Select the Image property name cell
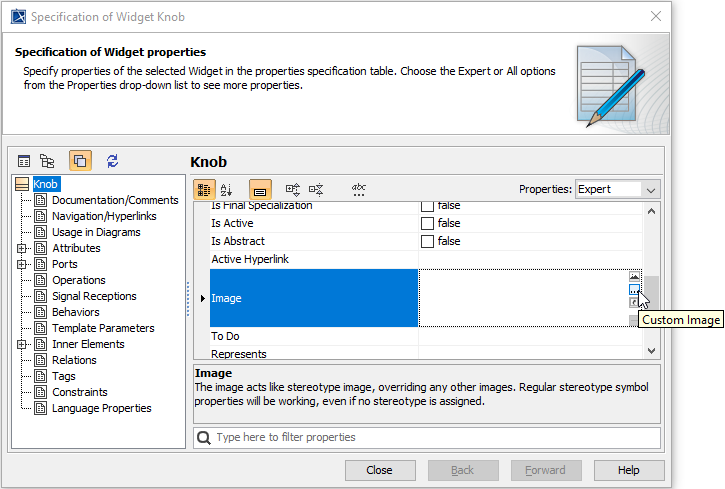The width and height of the screenshot is (725, 489). [x=314, y=298]
